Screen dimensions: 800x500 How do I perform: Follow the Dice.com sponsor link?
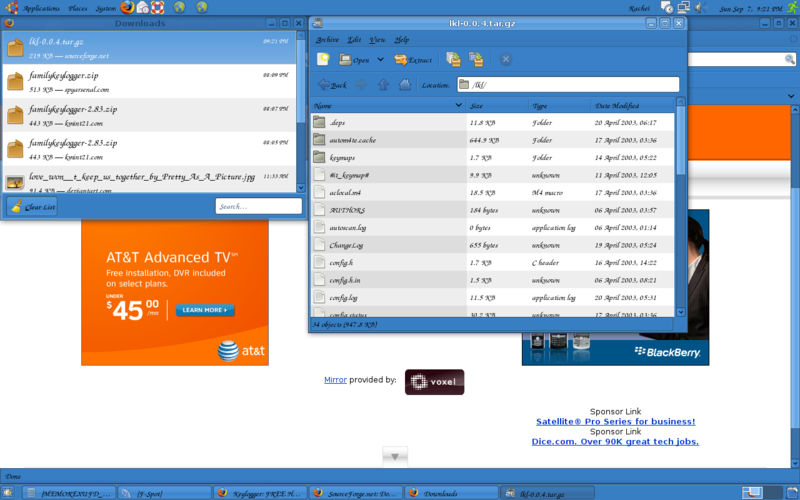click(615, 441)
